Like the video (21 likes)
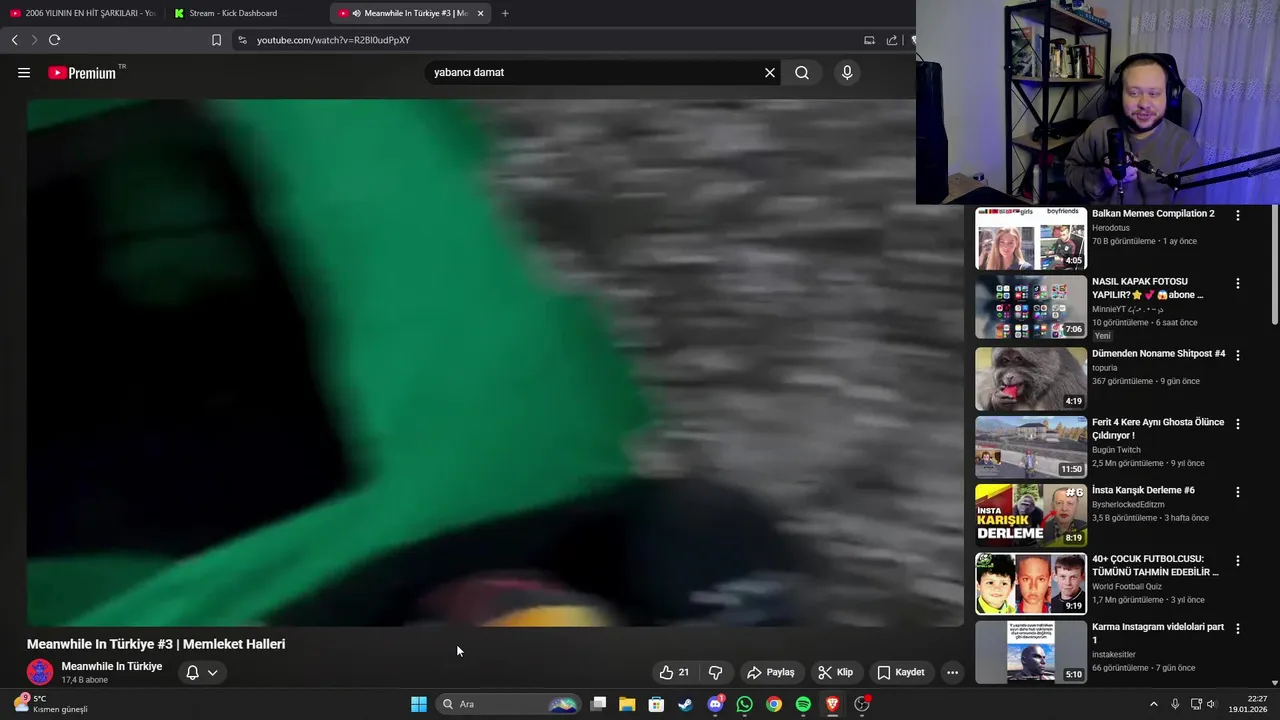 pyautogui.click(x=674, y=672)
